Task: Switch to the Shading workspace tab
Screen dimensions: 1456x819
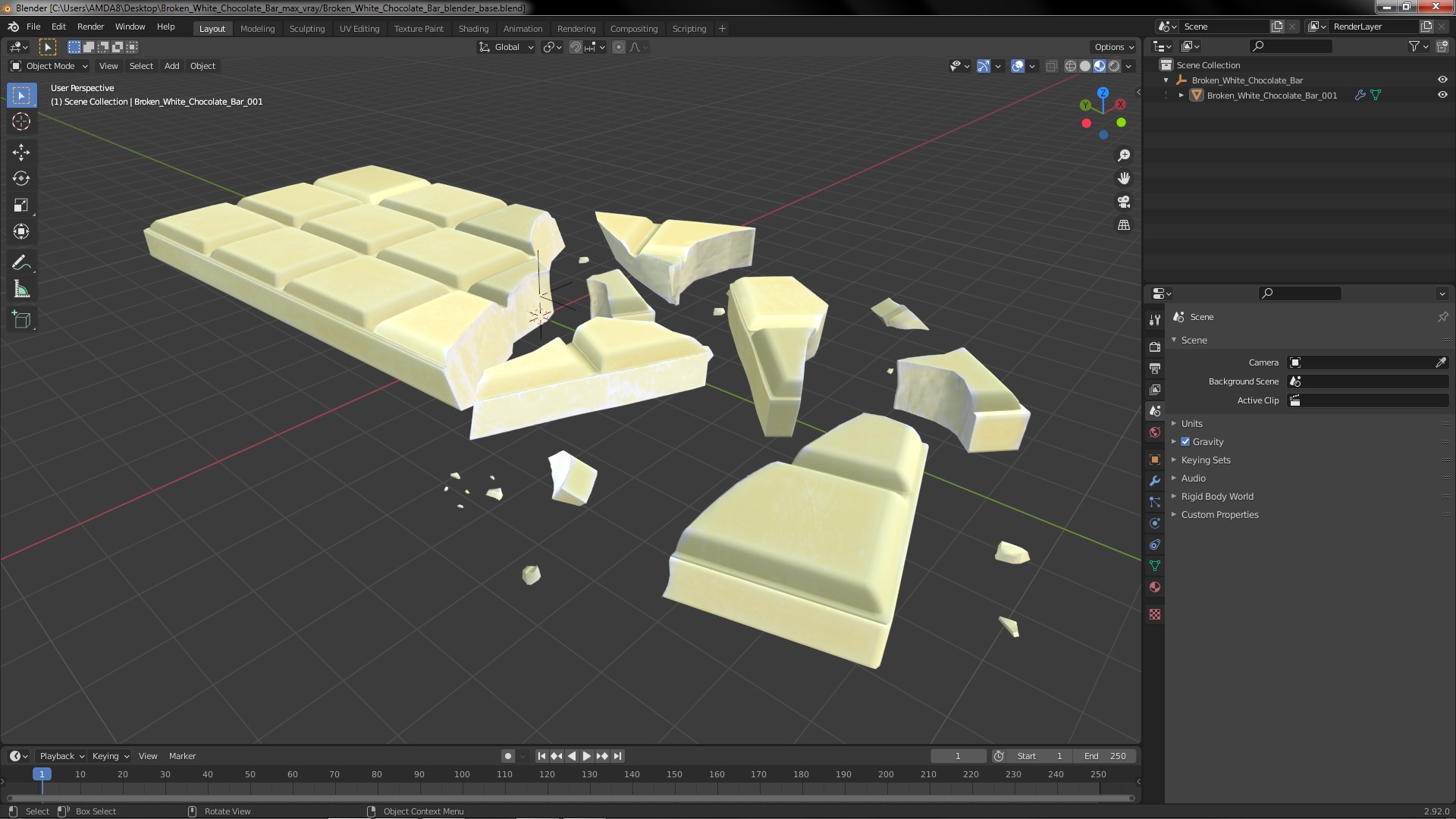Action: (473, 29)
